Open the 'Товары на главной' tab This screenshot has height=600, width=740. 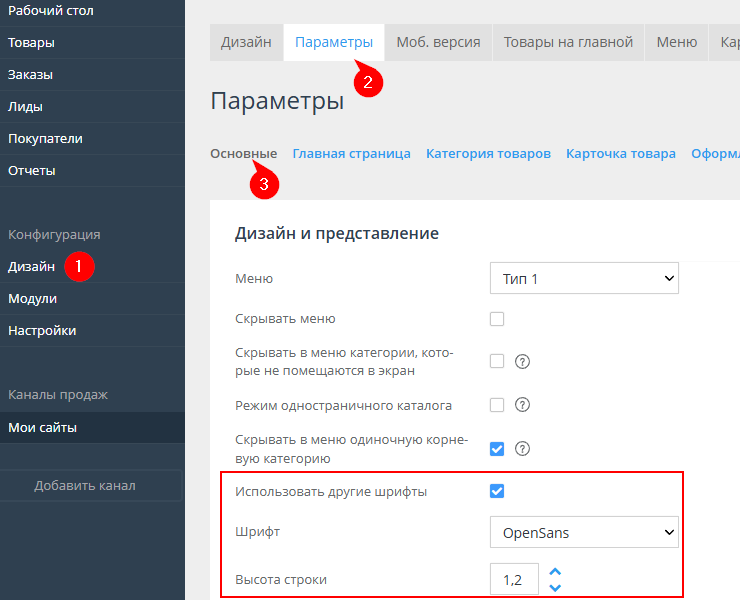pyautogui.click(x=568, y=42)
